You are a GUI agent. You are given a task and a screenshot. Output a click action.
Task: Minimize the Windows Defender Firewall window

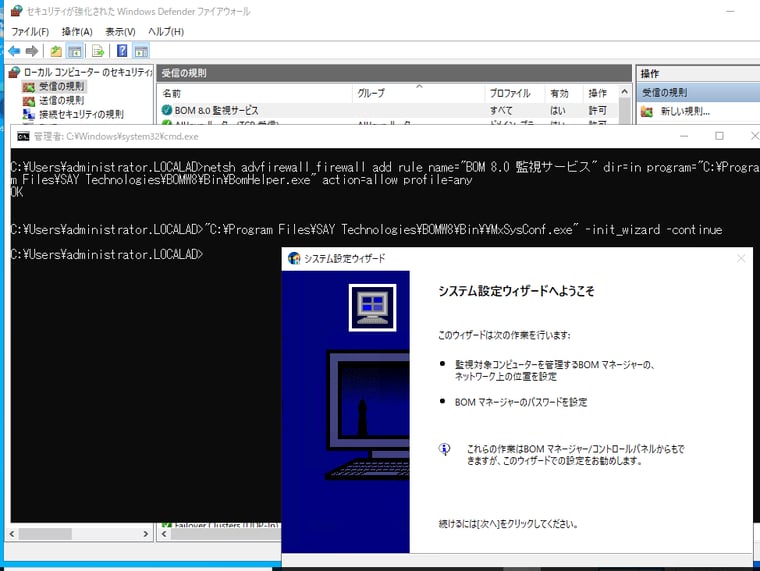coord(730,11)
